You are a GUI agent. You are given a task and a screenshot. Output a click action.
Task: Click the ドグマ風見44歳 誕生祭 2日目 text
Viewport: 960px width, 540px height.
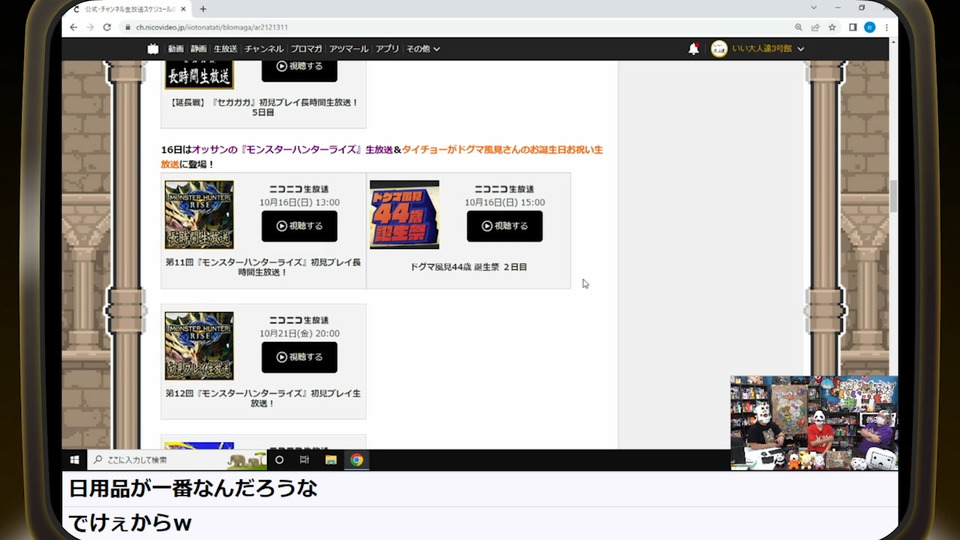point(468,267)
